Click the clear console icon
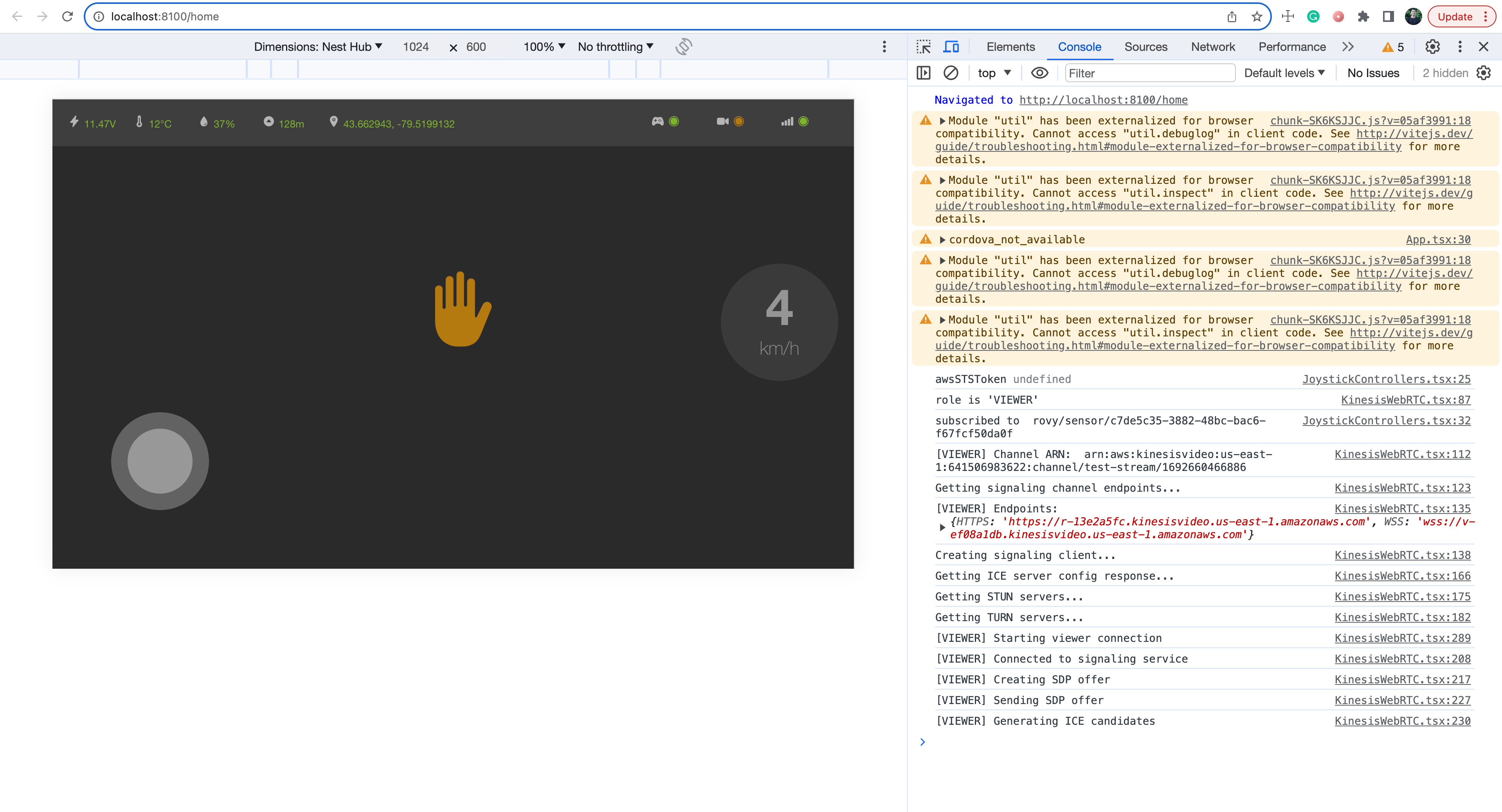The height and width of the screenshot is (812, 1502). tap(951, 73)
